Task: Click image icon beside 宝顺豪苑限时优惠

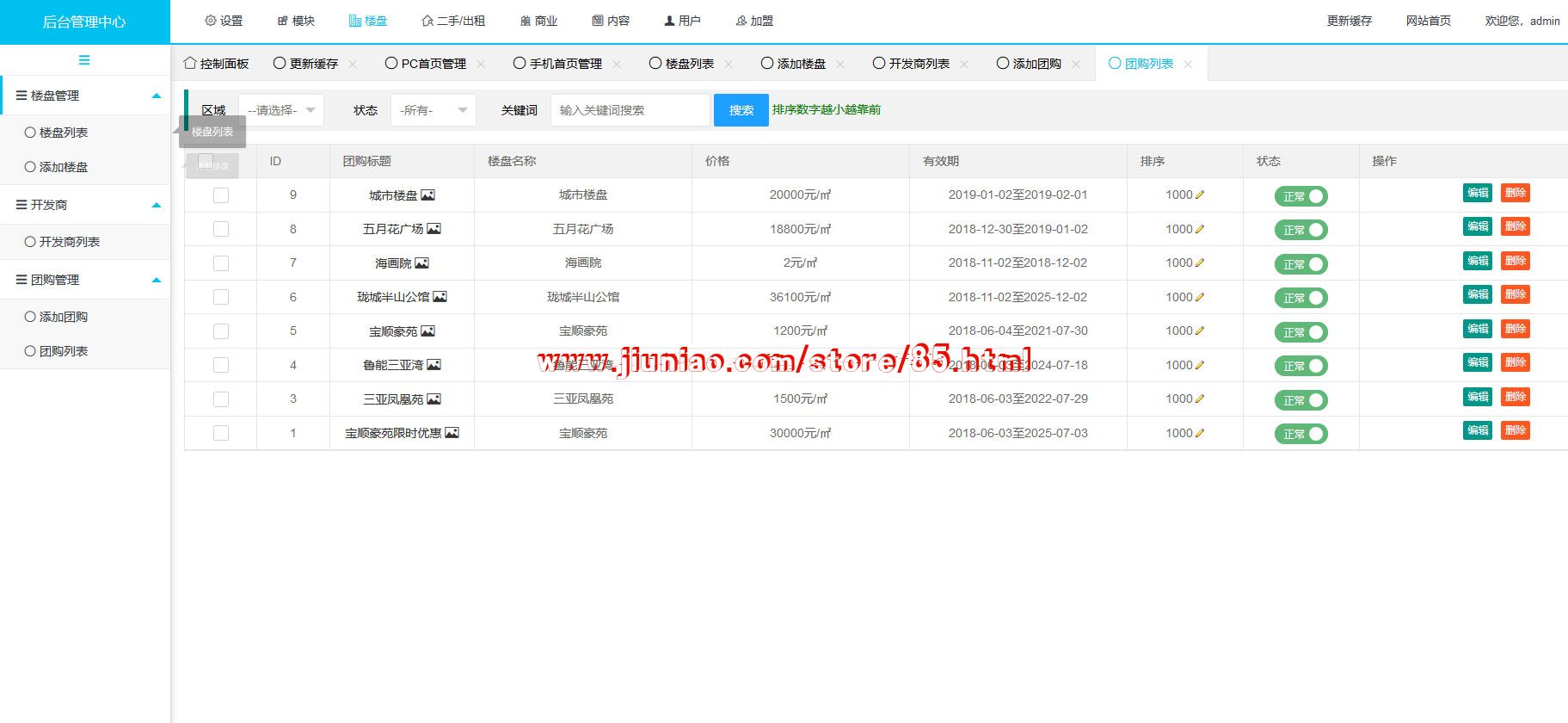Action: (x=452, y=433)
